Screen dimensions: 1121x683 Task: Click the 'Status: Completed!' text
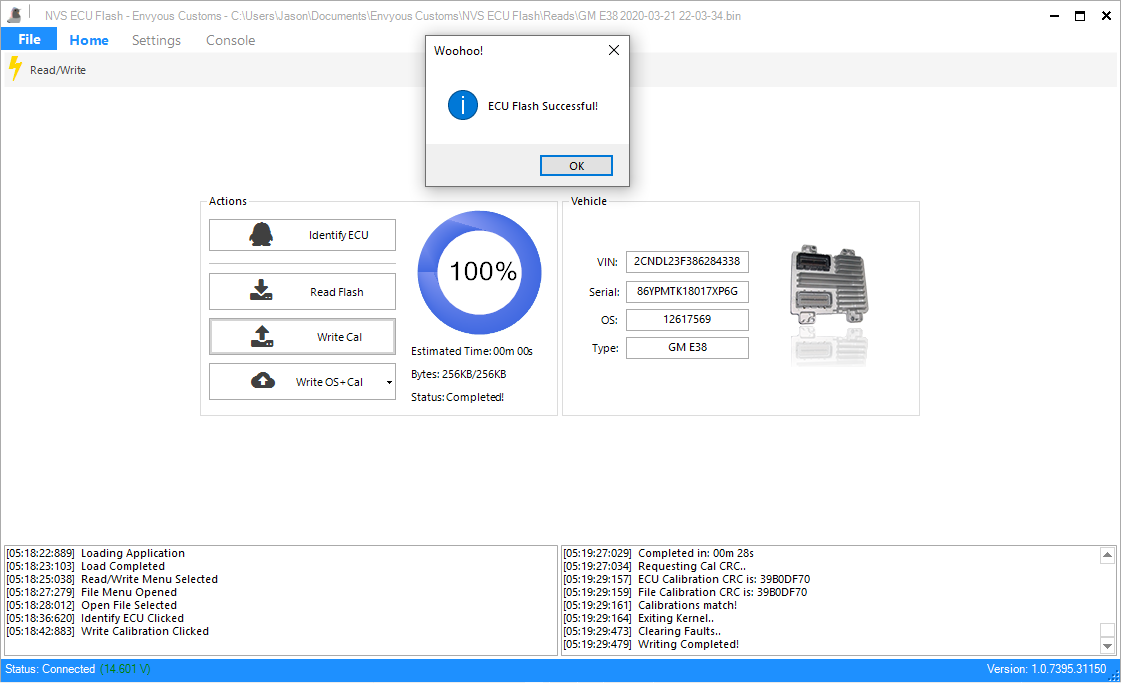tap(458, 397)
